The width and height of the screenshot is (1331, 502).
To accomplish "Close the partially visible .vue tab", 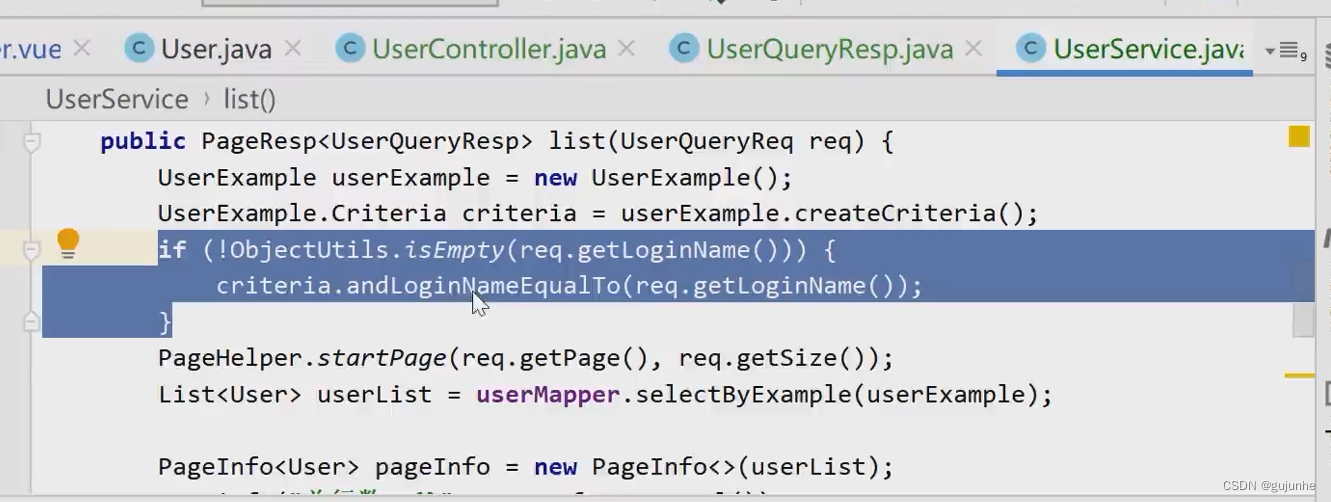I will pos(82,48).
